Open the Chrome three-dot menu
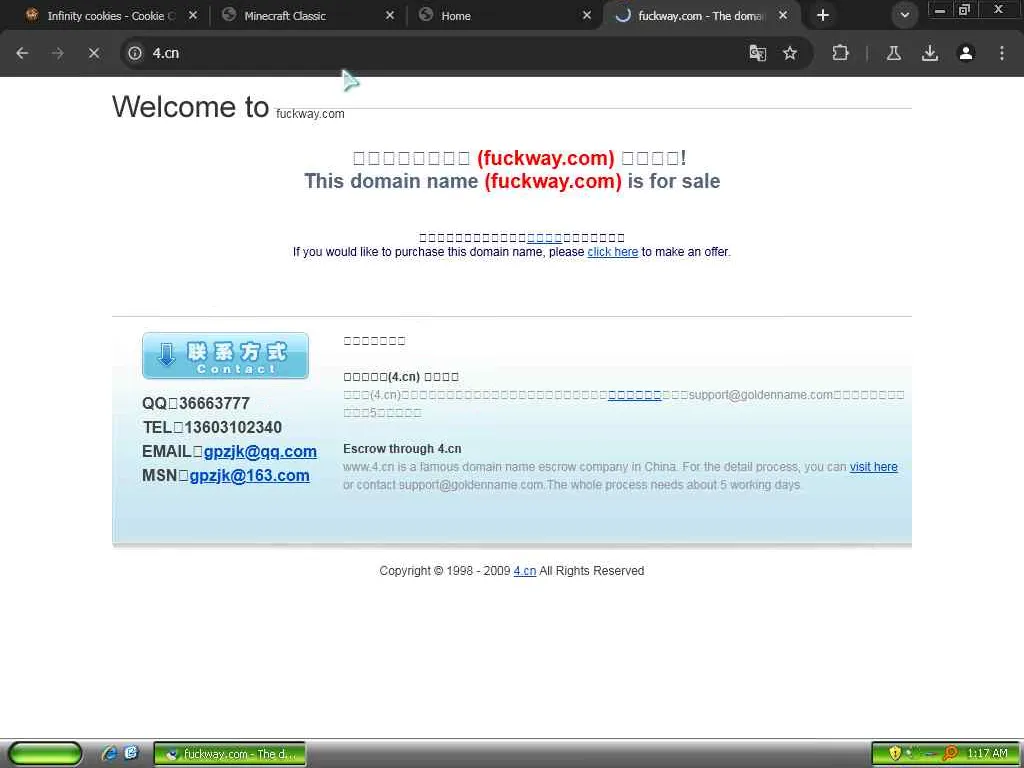Image resolution: width=1024 pixels, height=768 pixels. coord(1002,53)
